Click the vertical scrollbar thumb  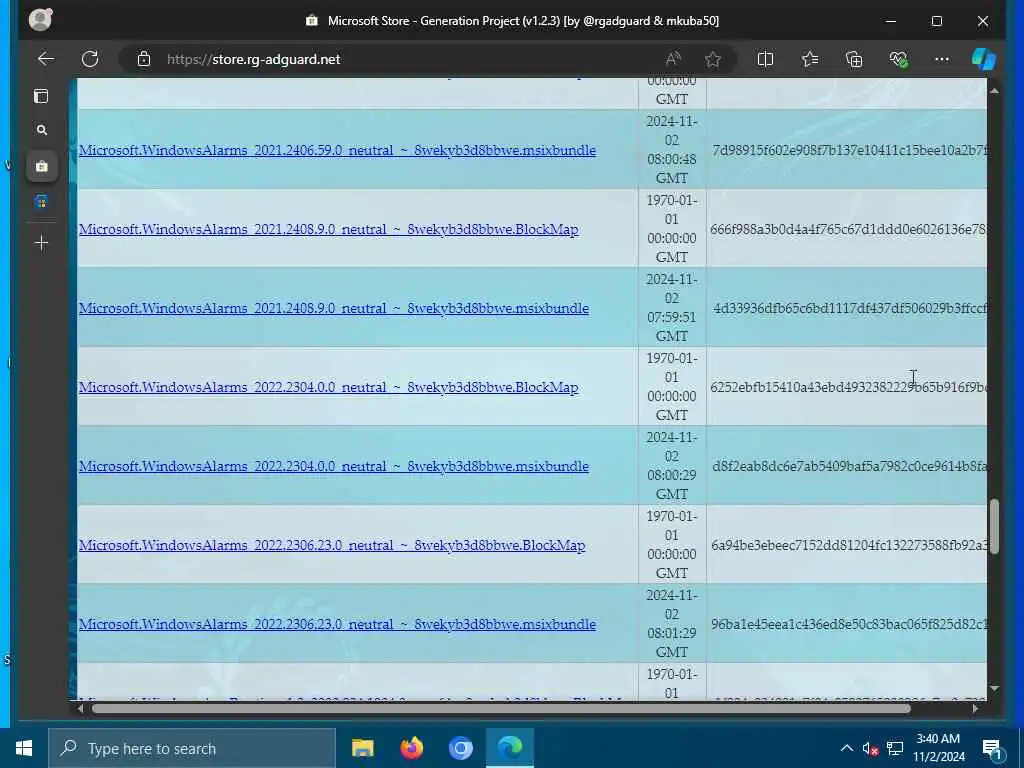click(x=994, y=526)
